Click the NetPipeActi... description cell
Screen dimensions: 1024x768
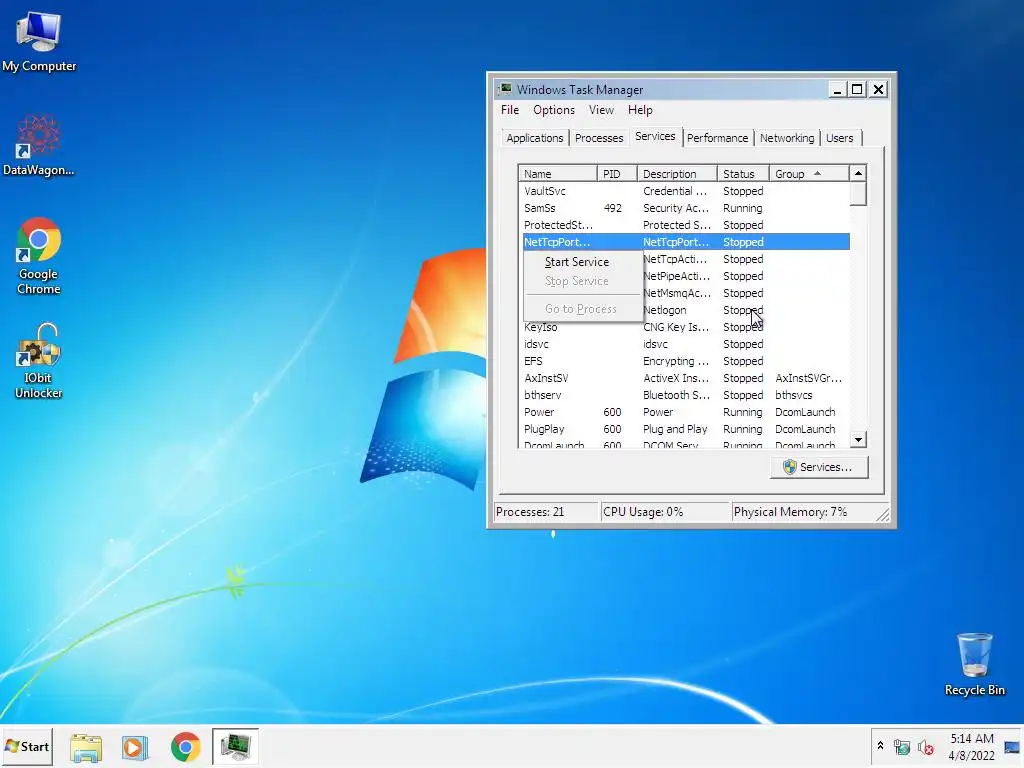tap(677, 276)
